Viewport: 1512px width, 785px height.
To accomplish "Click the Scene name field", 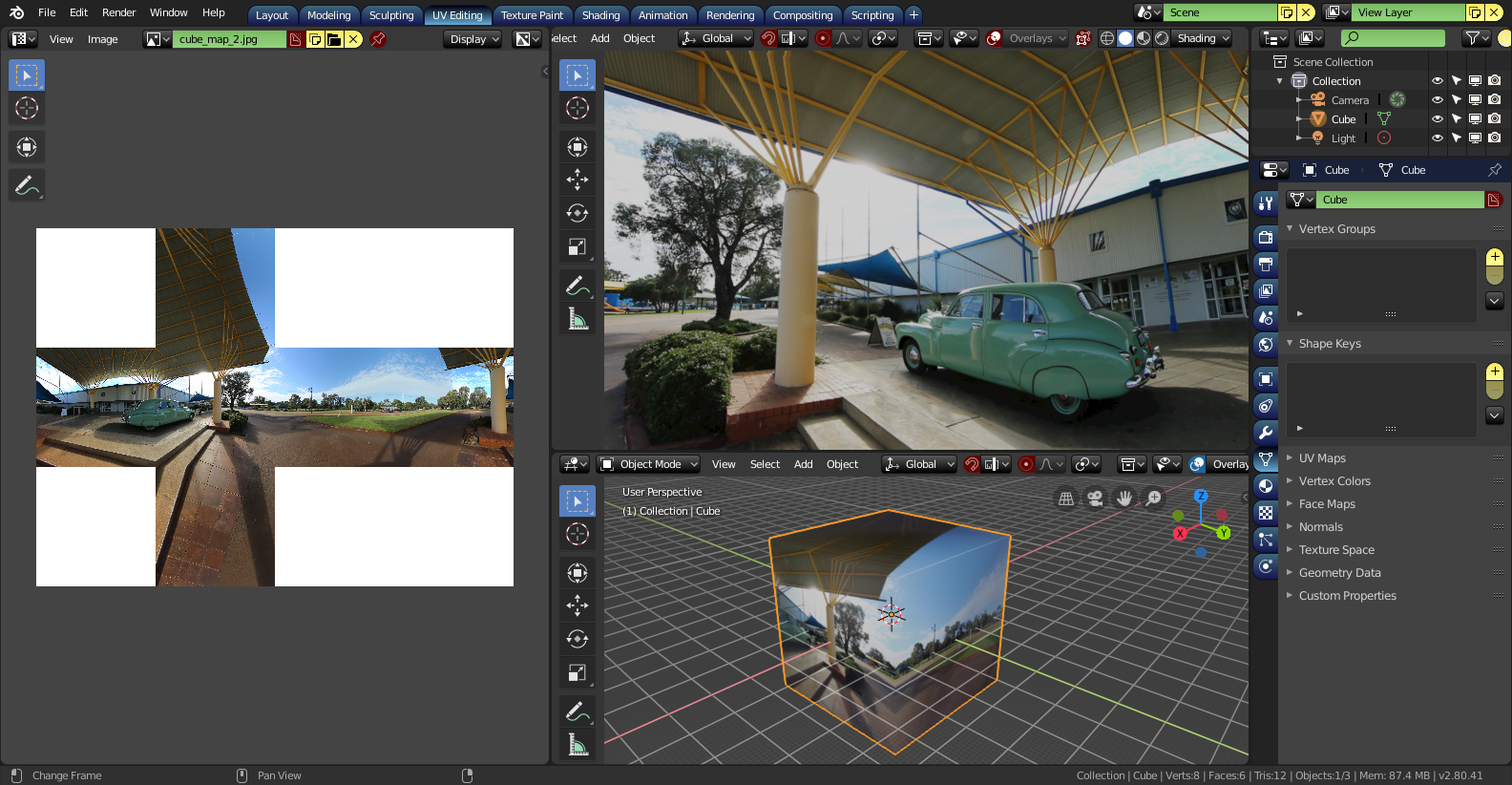I will click(x=1220, y=12).
